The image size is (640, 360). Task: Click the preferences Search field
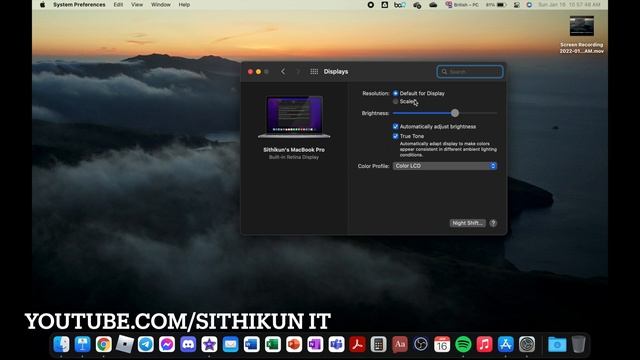470,72
